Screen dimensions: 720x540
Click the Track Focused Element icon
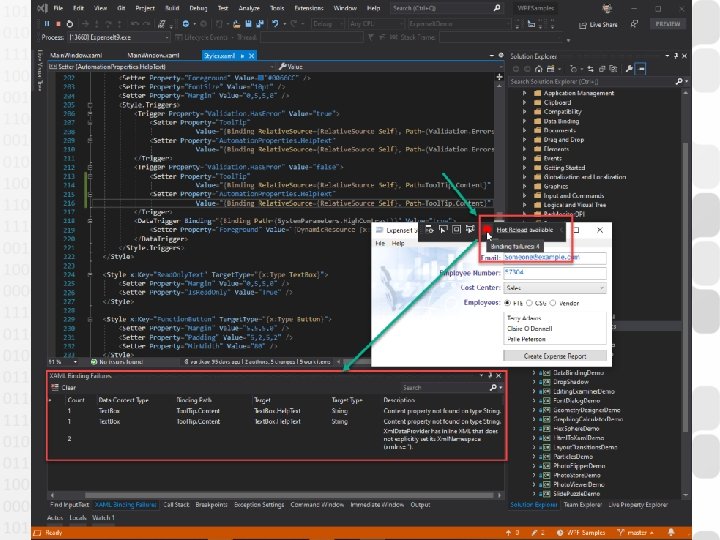470,230
